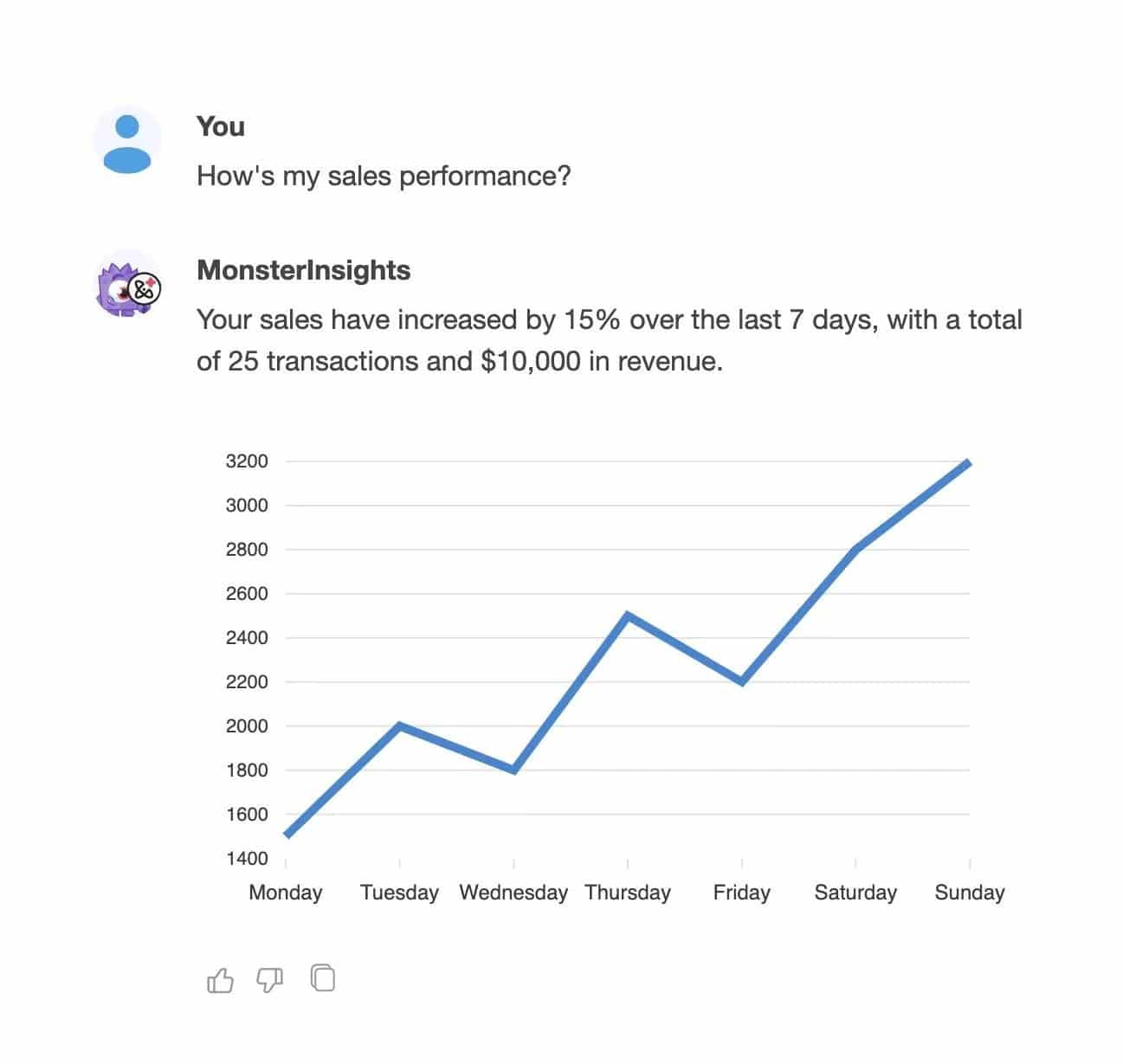
Task: Click the 1400 y-axis label
Action: pos(247,859)
